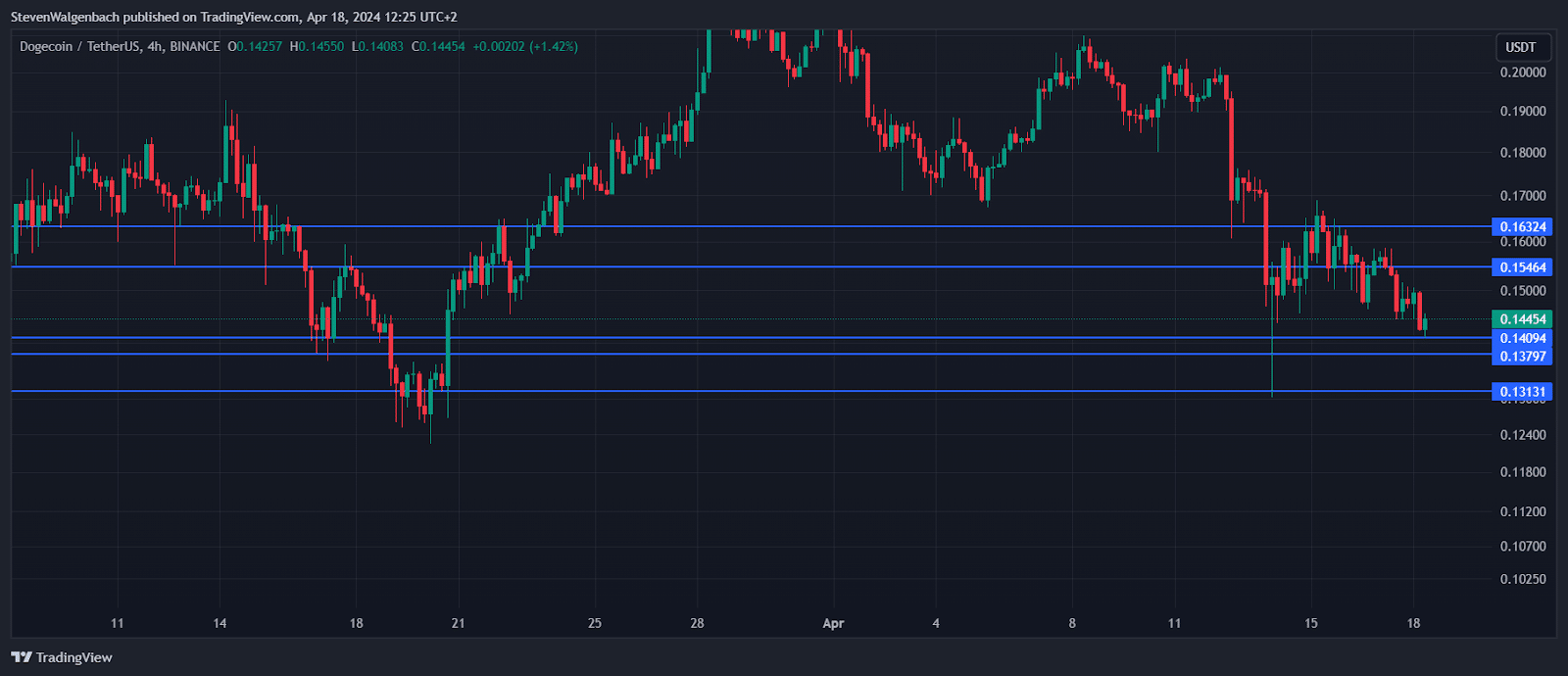
Task: Click the +0.00202 (+1.42%) change value
Action: (x=525, y=46)
